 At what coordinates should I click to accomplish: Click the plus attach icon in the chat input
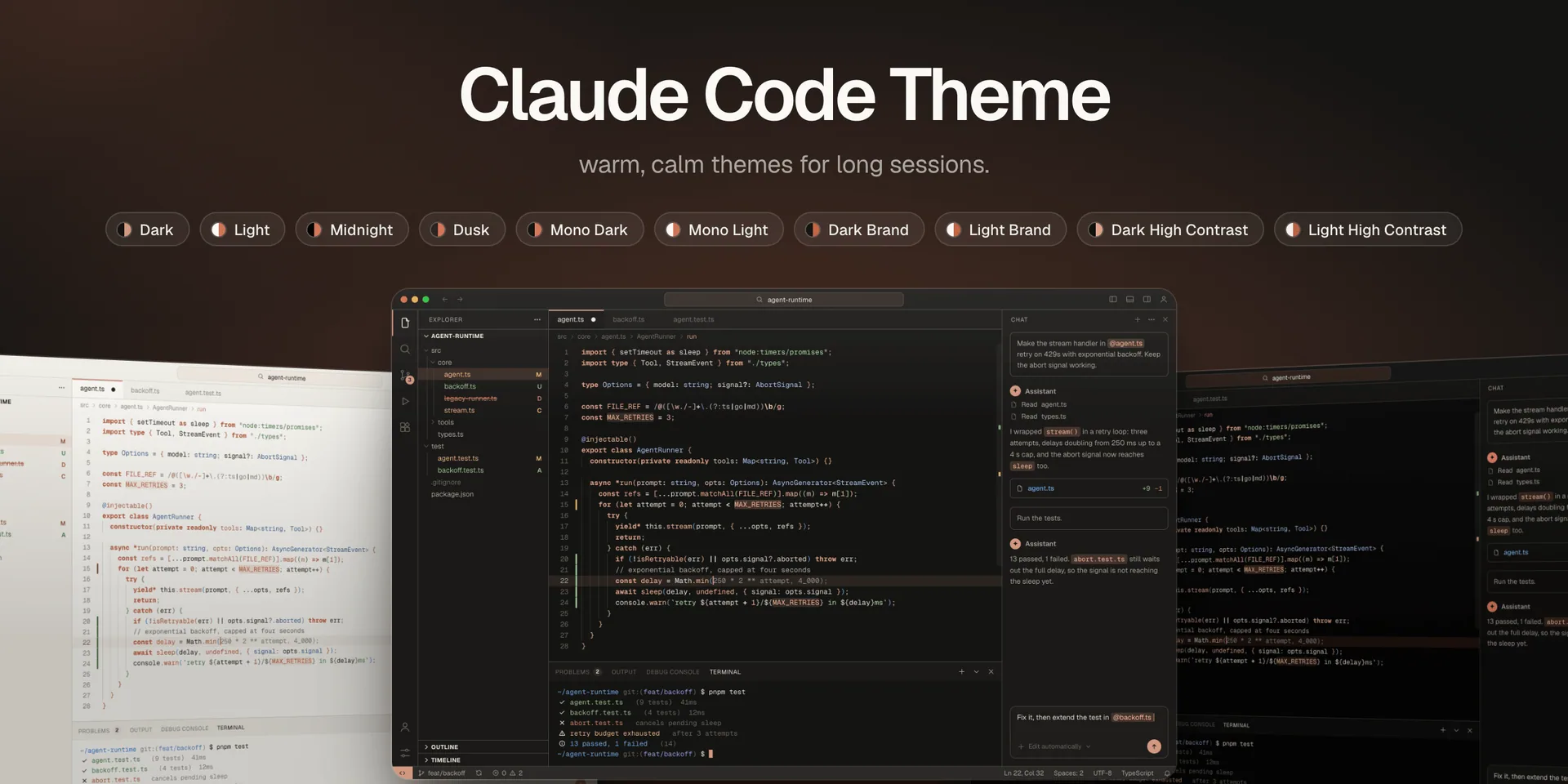click(x=1021, y=746)
